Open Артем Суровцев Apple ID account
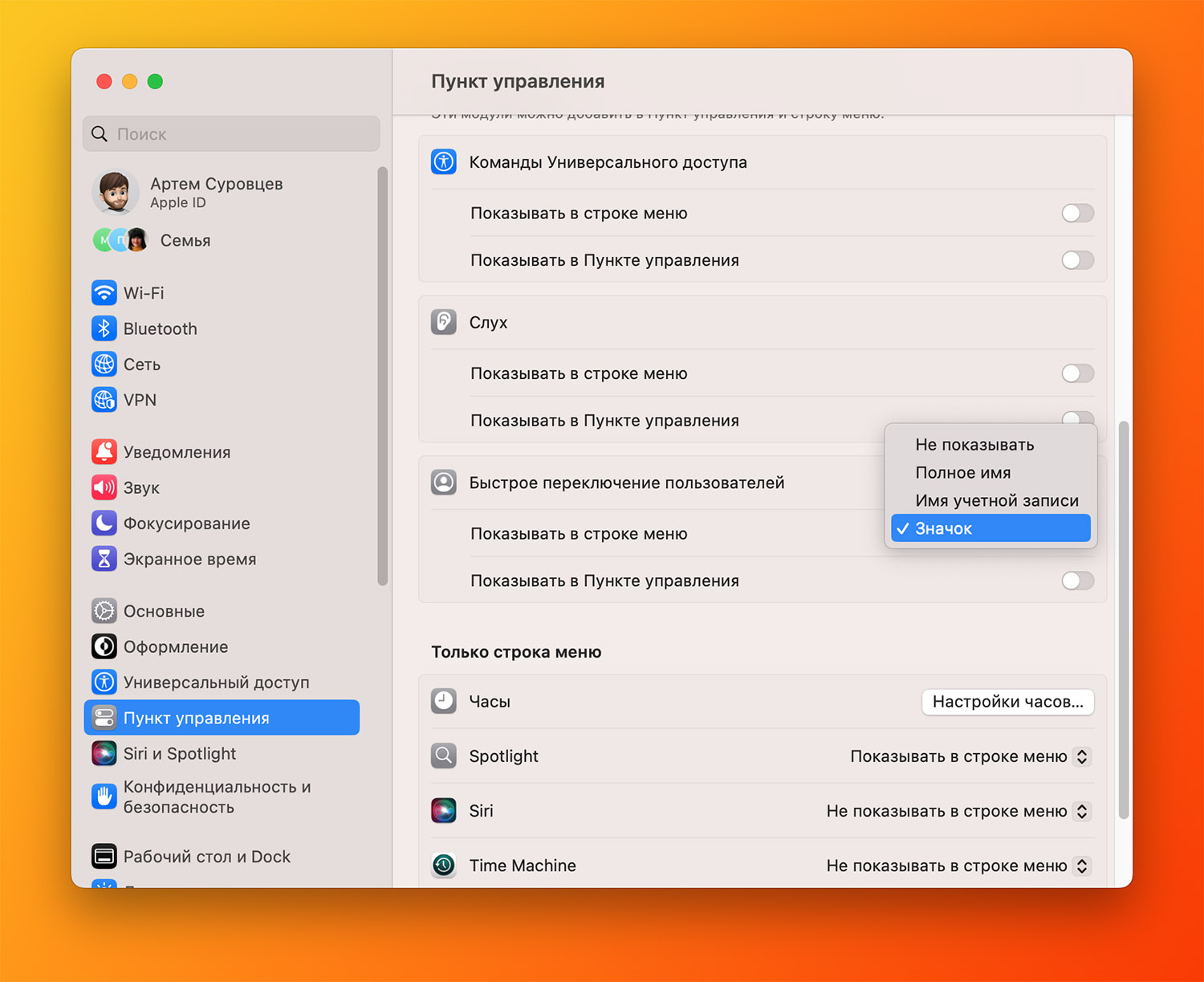The width and height of the screenshot is (1204, 982). pos(215,193)
